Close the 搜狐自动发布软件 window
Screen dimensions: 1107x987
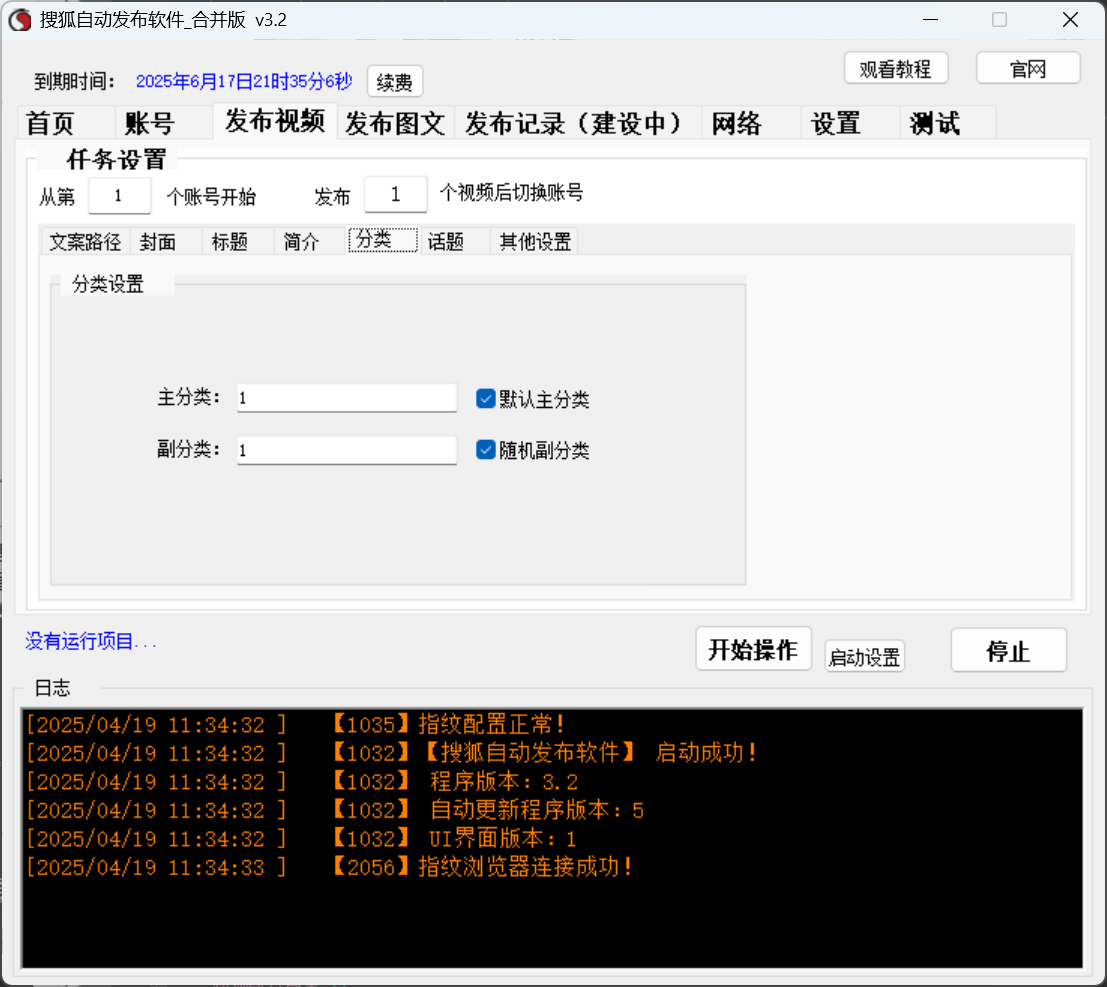1070,20
